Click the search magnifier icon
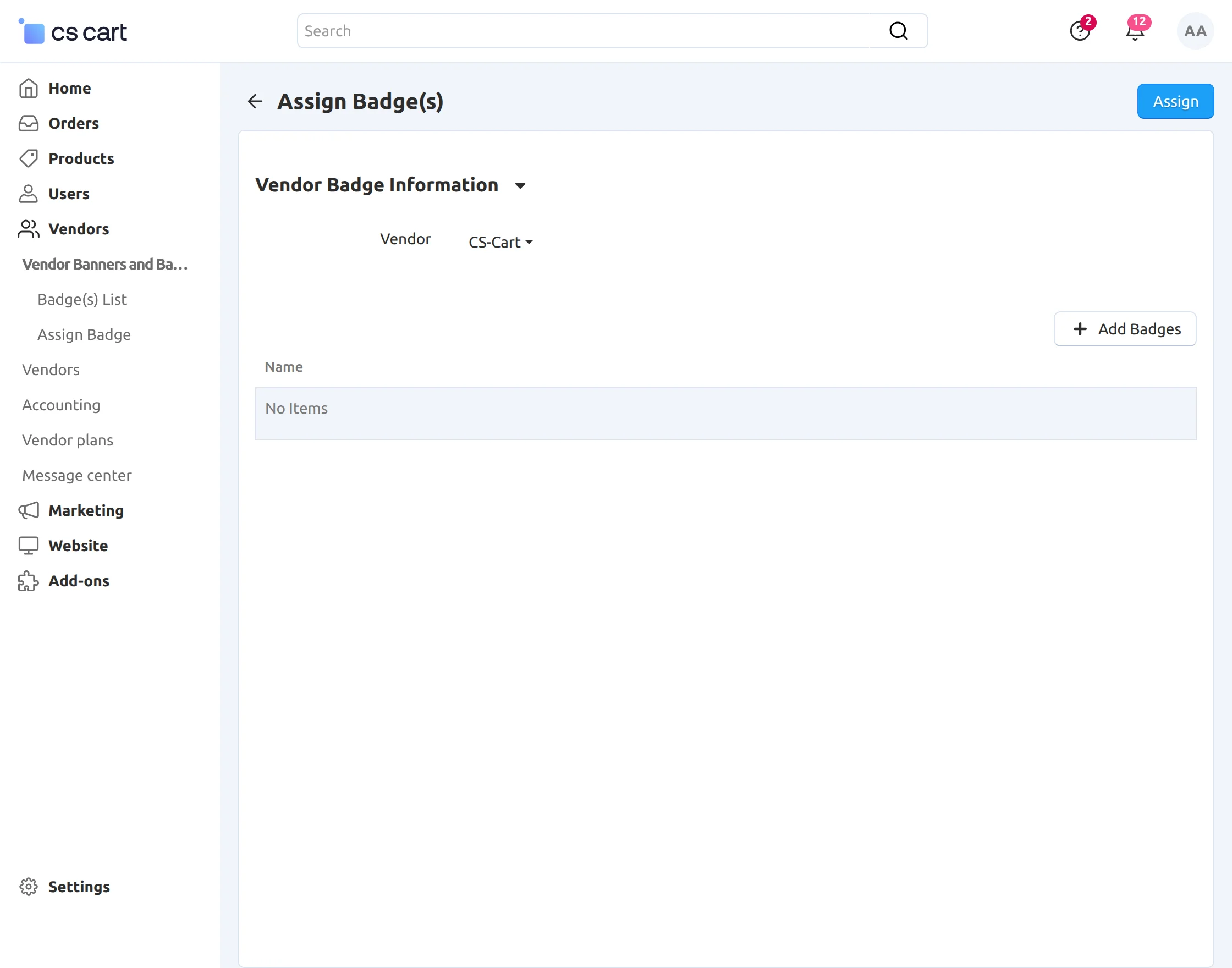The width and height of the screenshot is (1232, 968). click(x=898, y=31)
